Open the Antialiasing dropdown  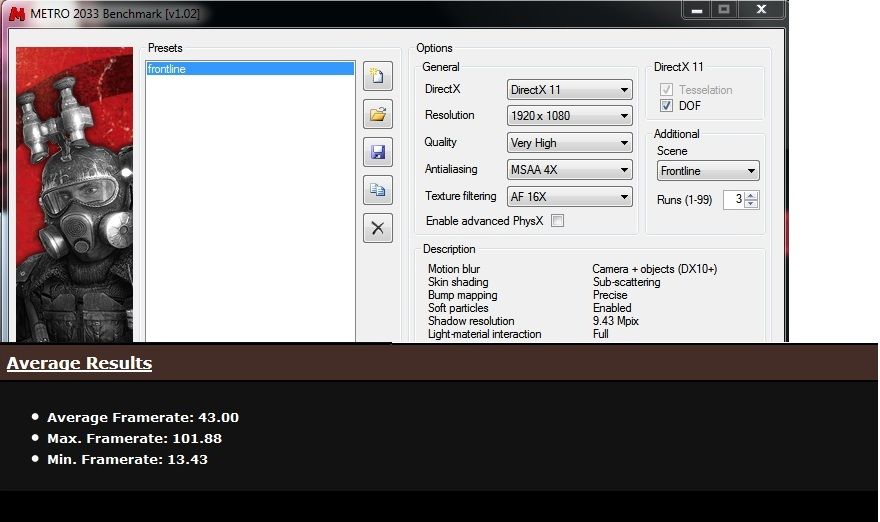[x=570, y=171]
